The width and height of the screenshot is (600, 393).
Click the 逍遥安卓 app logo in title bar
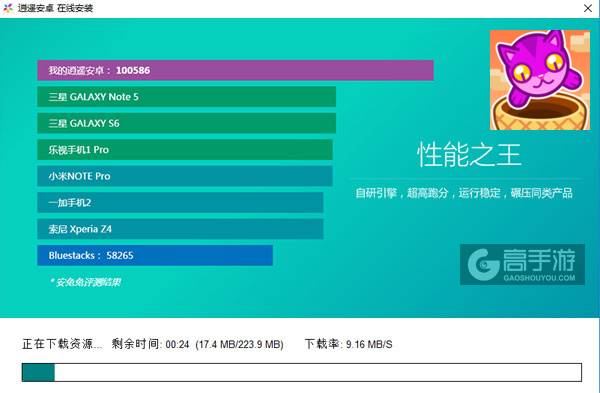pyautogui.click(x=8, y=8)
